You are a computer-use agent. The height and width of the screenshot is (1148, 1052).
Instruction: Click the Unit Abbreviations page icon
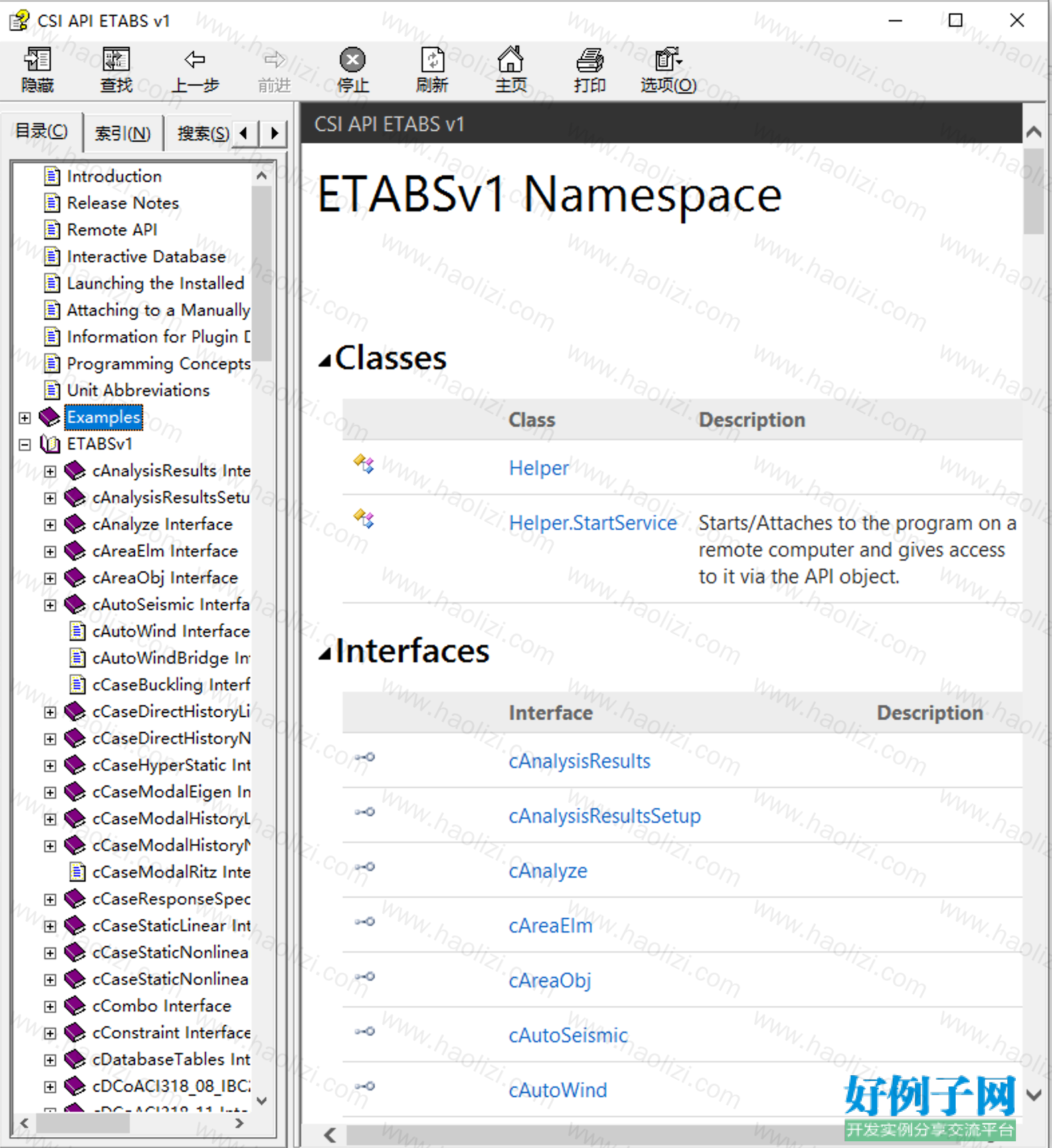pyautogui.click(x=52, y=390)
